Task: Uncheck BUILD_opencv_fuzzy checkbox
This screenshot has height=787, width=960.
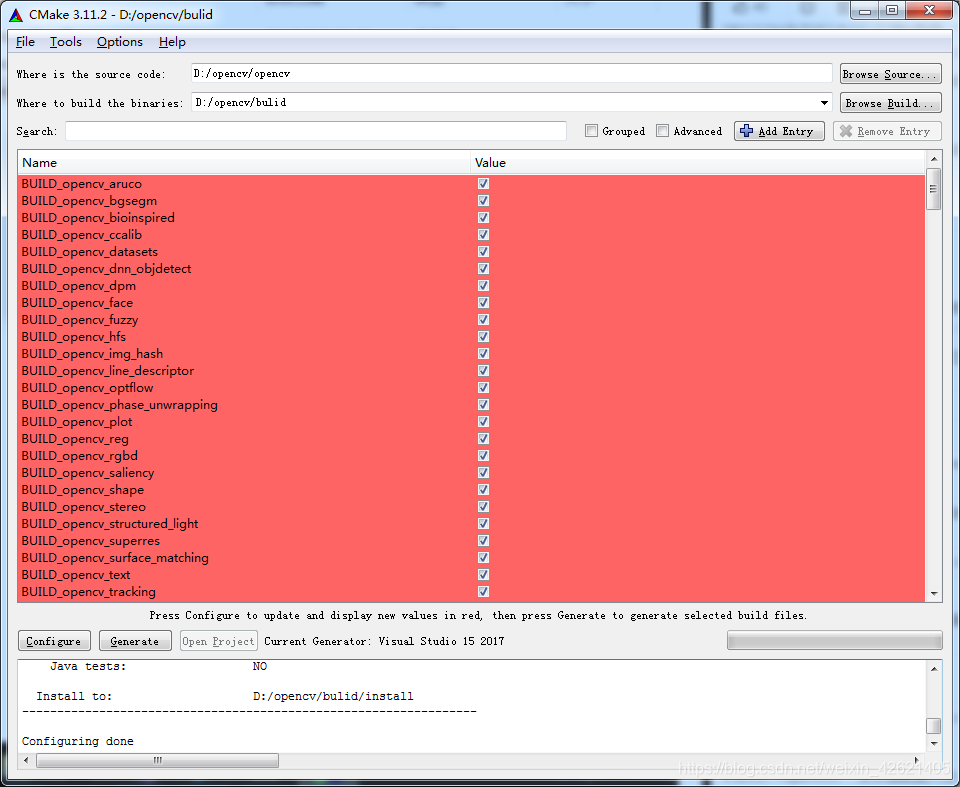Action: (483, 320)
